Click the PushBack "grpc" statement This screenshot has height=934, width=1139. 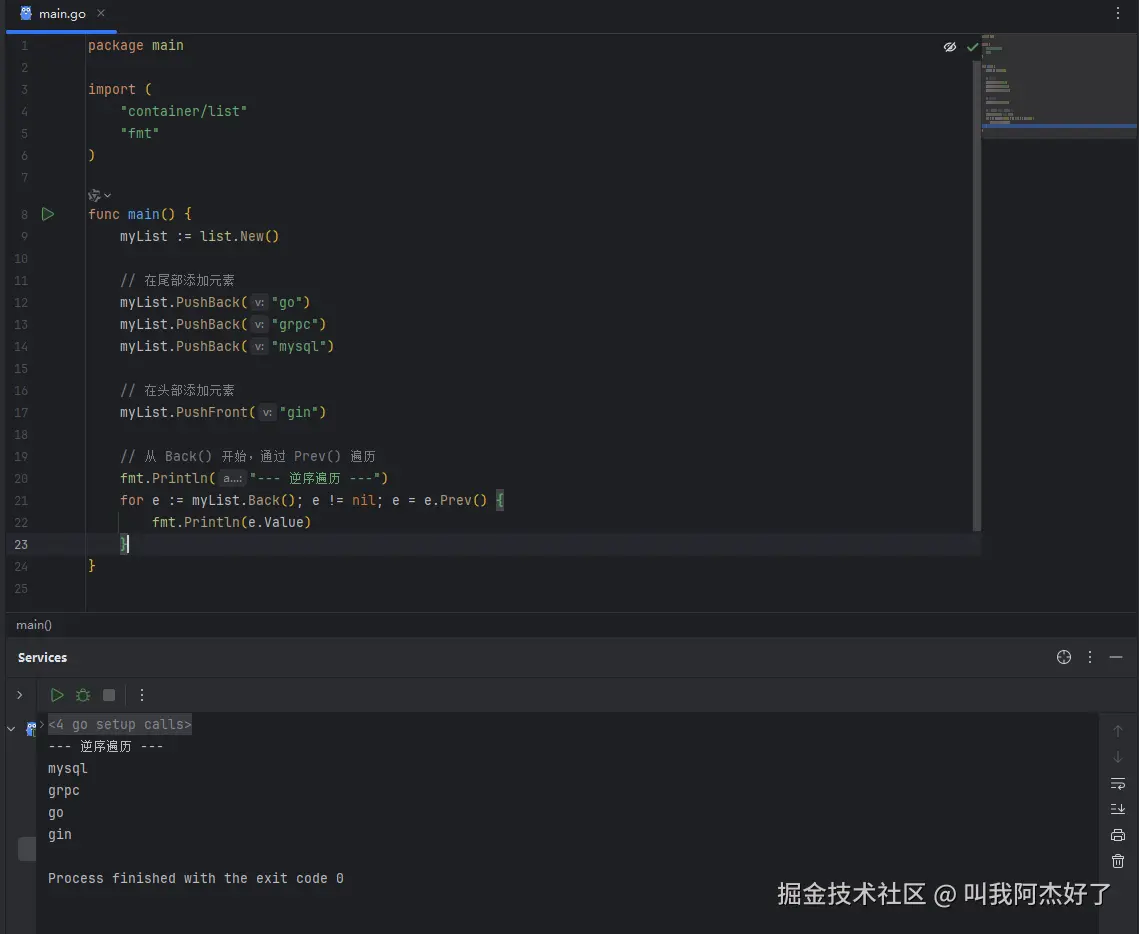click(223, 324)
